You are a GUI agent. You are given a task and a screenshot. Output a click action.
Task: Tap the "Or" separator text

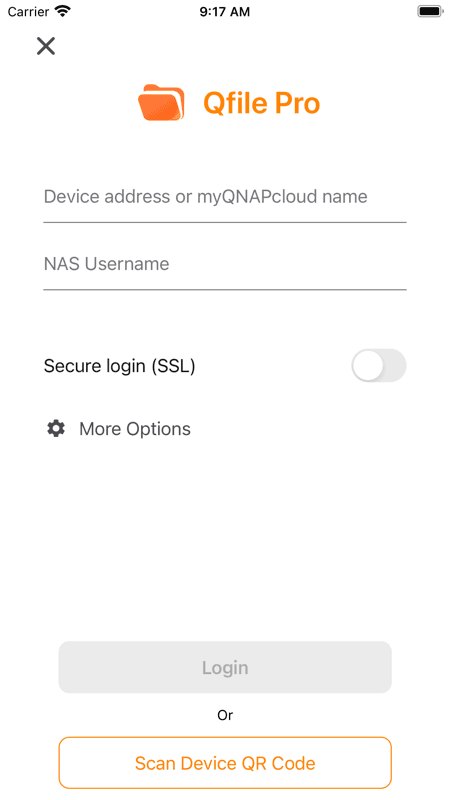click(225, 715)
